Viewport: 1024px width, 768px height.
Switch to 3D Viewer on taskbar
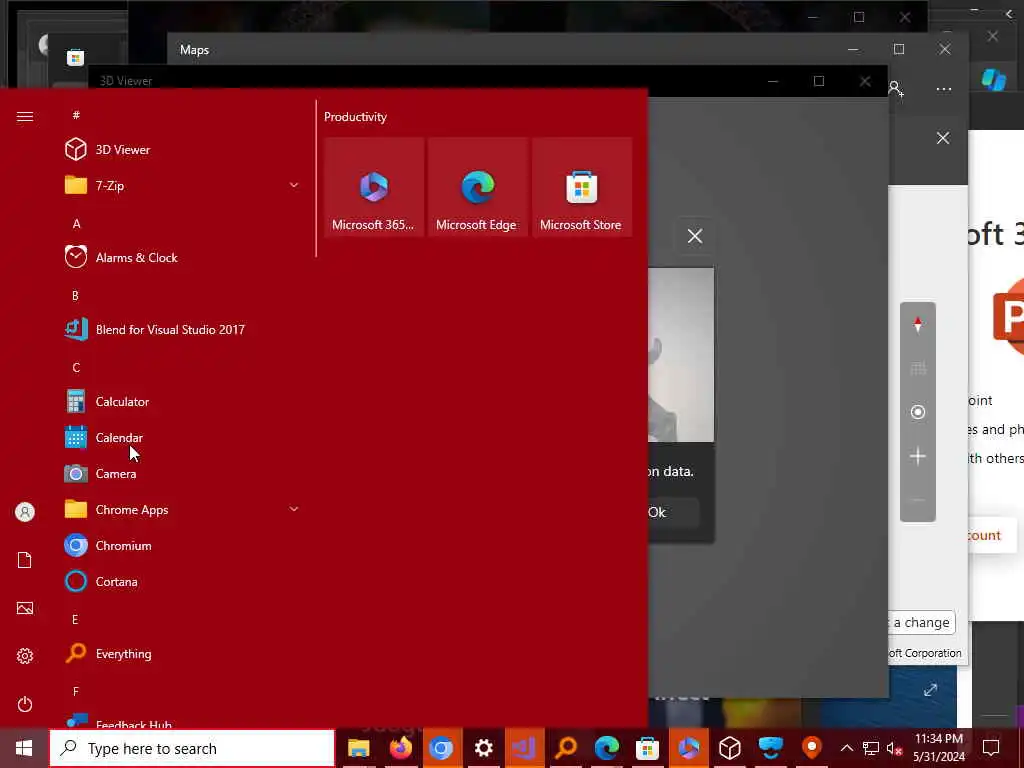tap(729, 748)
